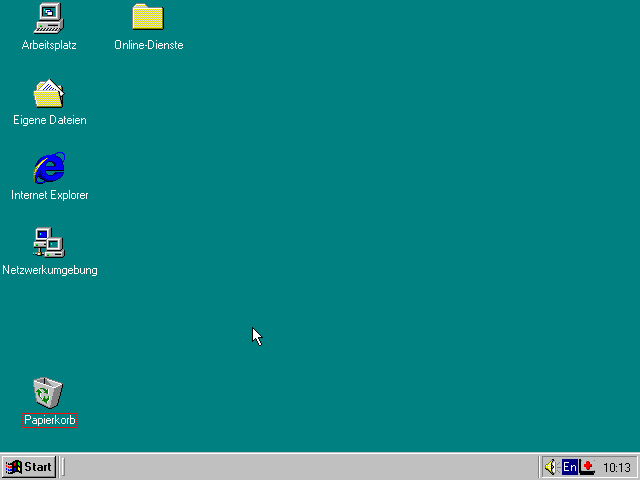Select the Netzwerkumgebung network icon
The width and height of the screenshot is (640, 480).
pos(49,243)
